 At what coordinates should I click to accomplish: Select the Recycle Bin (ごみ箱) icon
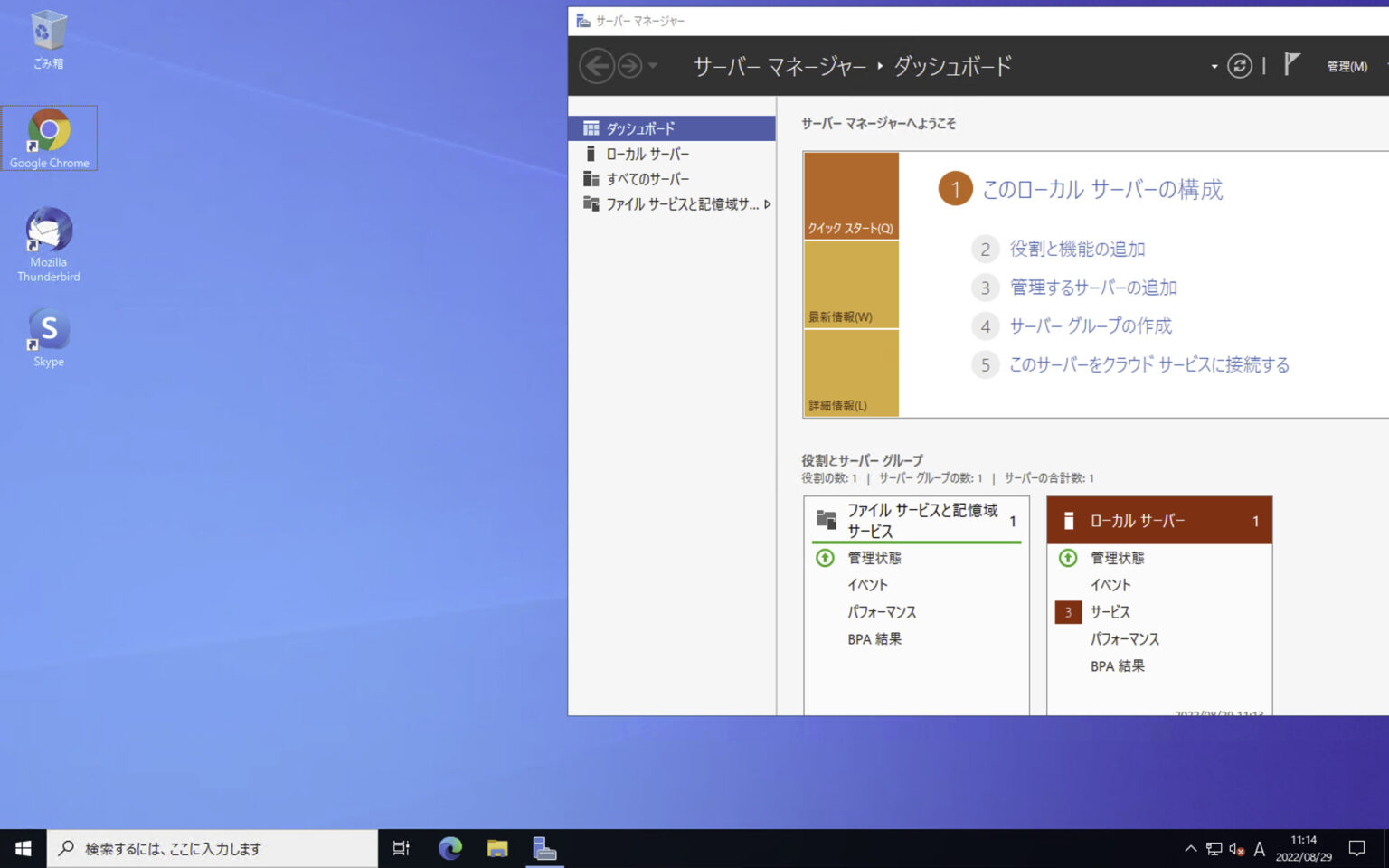(49, 40)
